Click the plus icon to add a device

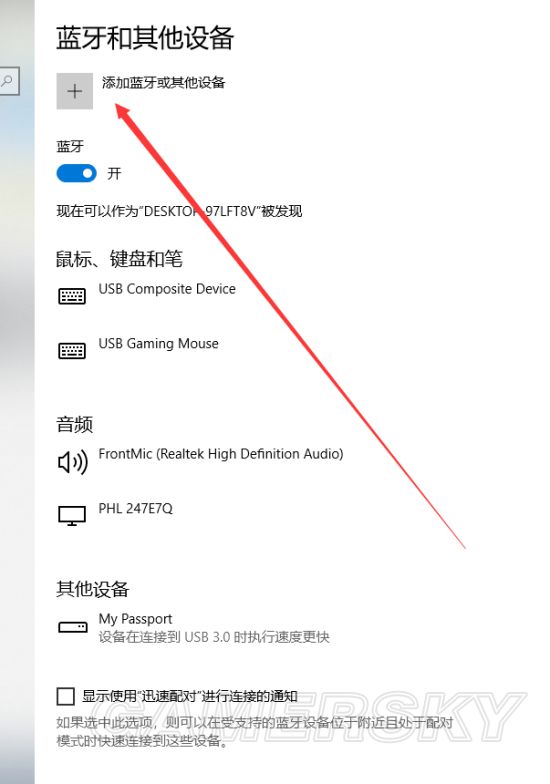tap(74, 91)
